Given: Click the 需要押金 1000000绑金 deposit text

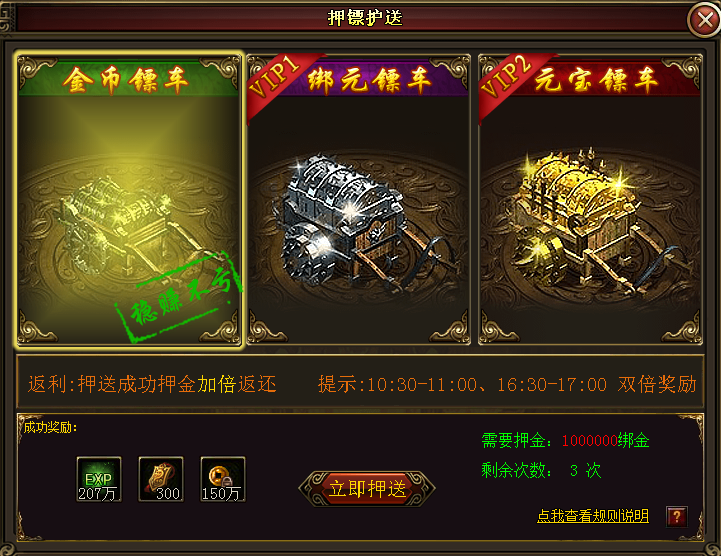Looking at the screenshot, I should coord(565,441).
